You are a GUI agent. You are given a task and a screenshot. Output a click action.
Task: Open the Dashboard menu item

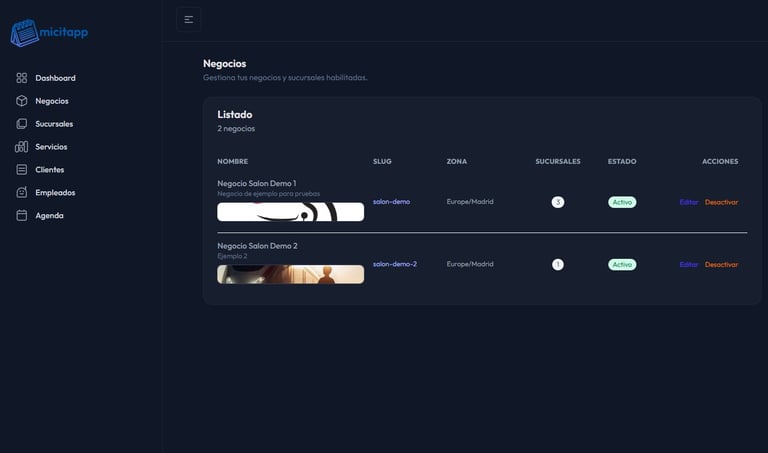click(x=55, y=78)
